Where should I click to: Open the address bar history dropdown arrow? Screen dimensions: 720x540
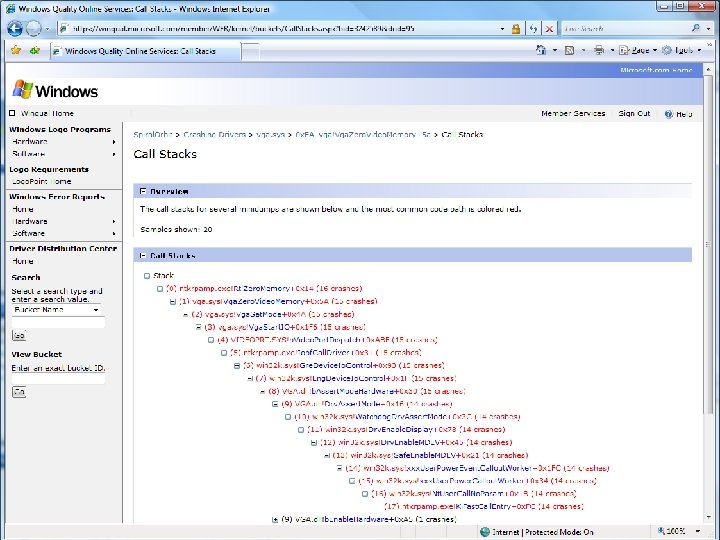(502, 29)
